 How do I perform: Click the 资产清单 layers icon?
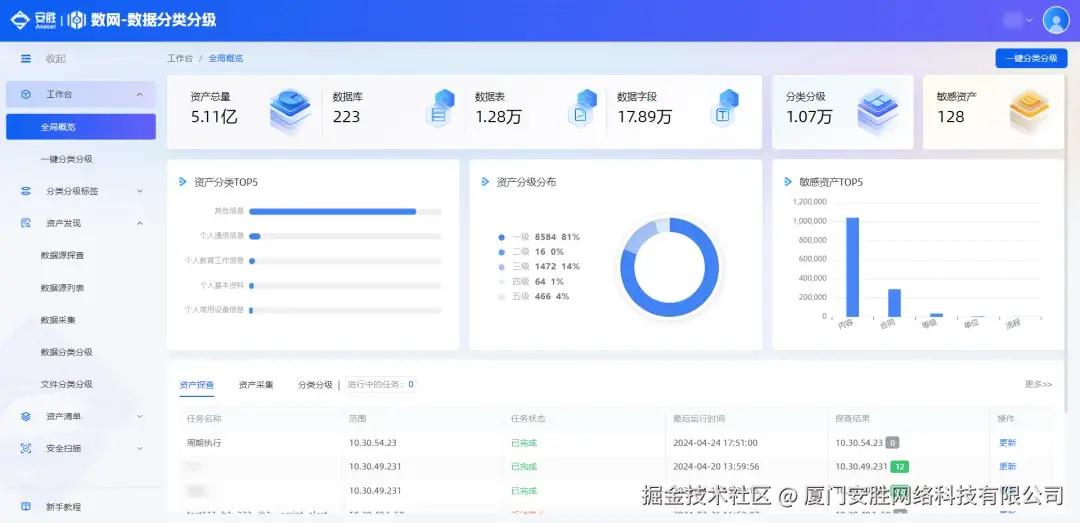click(26, 416)
